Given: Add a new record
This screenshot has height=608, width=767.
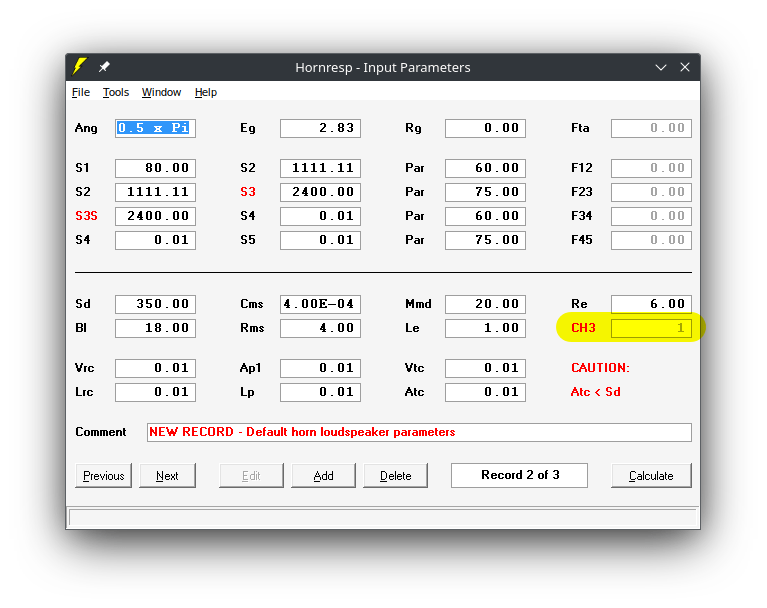Looking at the screenshot, I should [323, 475].
